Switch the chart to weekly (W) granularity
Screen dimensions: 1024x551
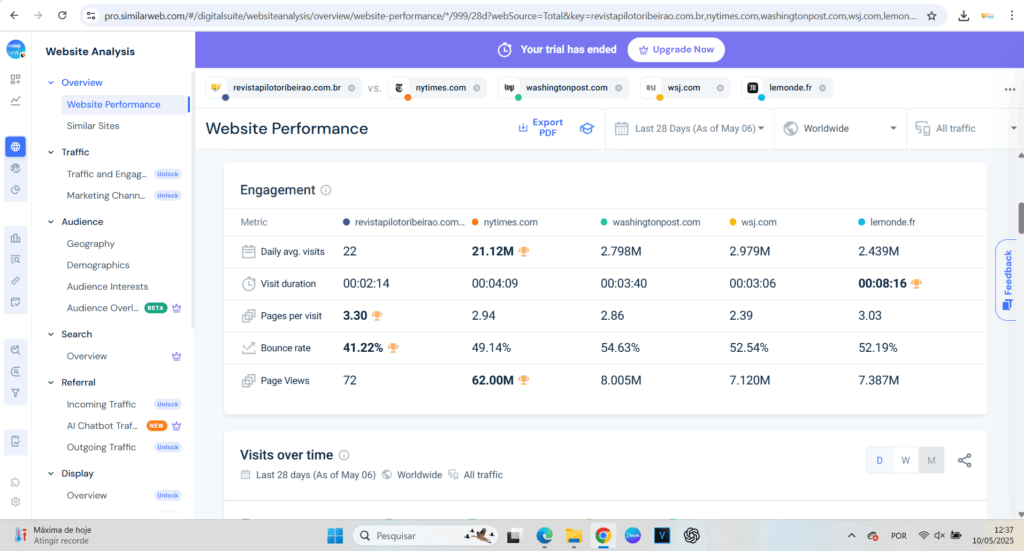905,460
